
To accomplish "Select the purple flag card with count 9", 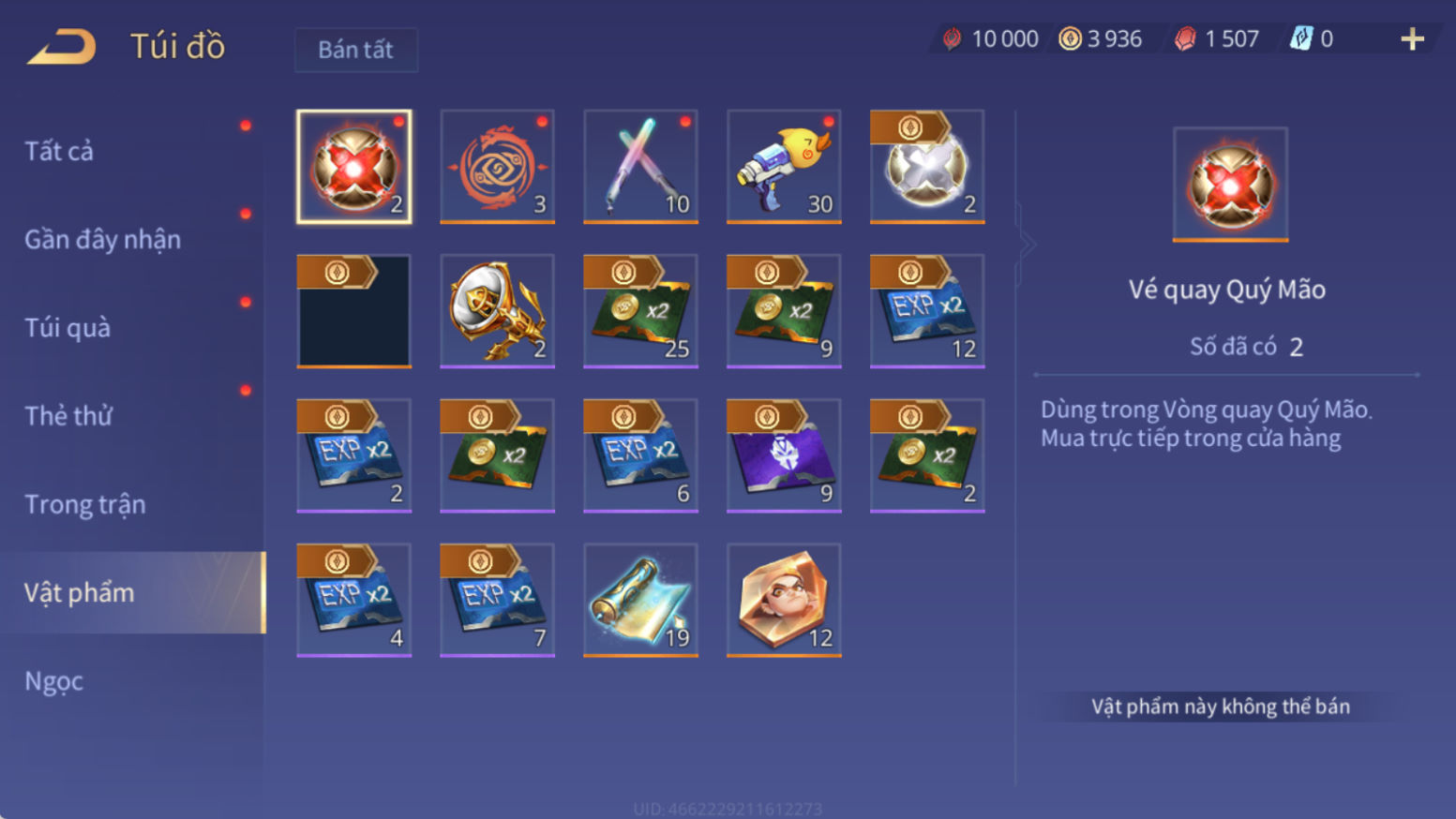I will point(784,455).
